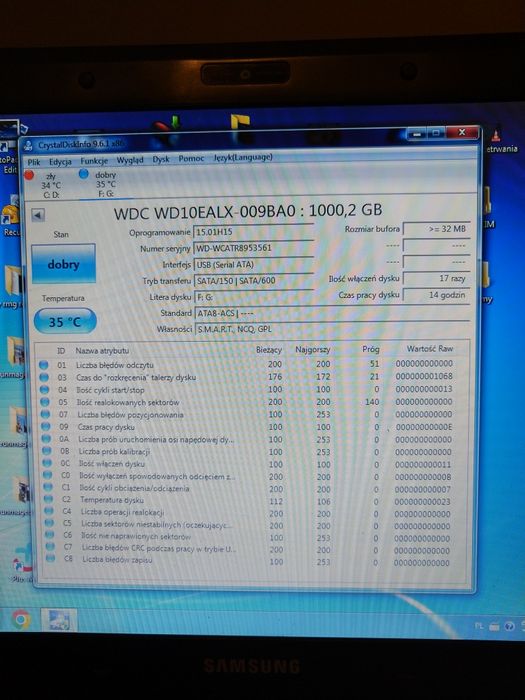
Task: Click the 35 °C temperature indicator
Action: click(65, 321)
